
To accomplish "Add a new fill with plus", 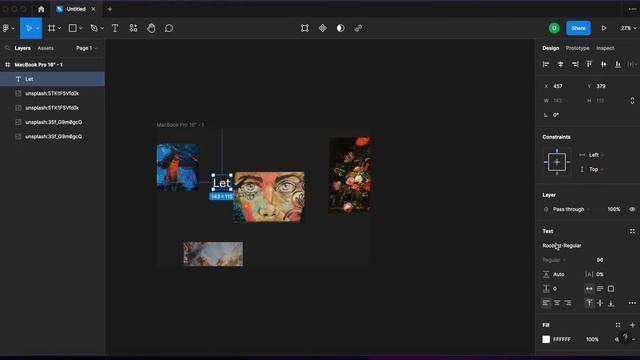I will (x=632, y=325).
